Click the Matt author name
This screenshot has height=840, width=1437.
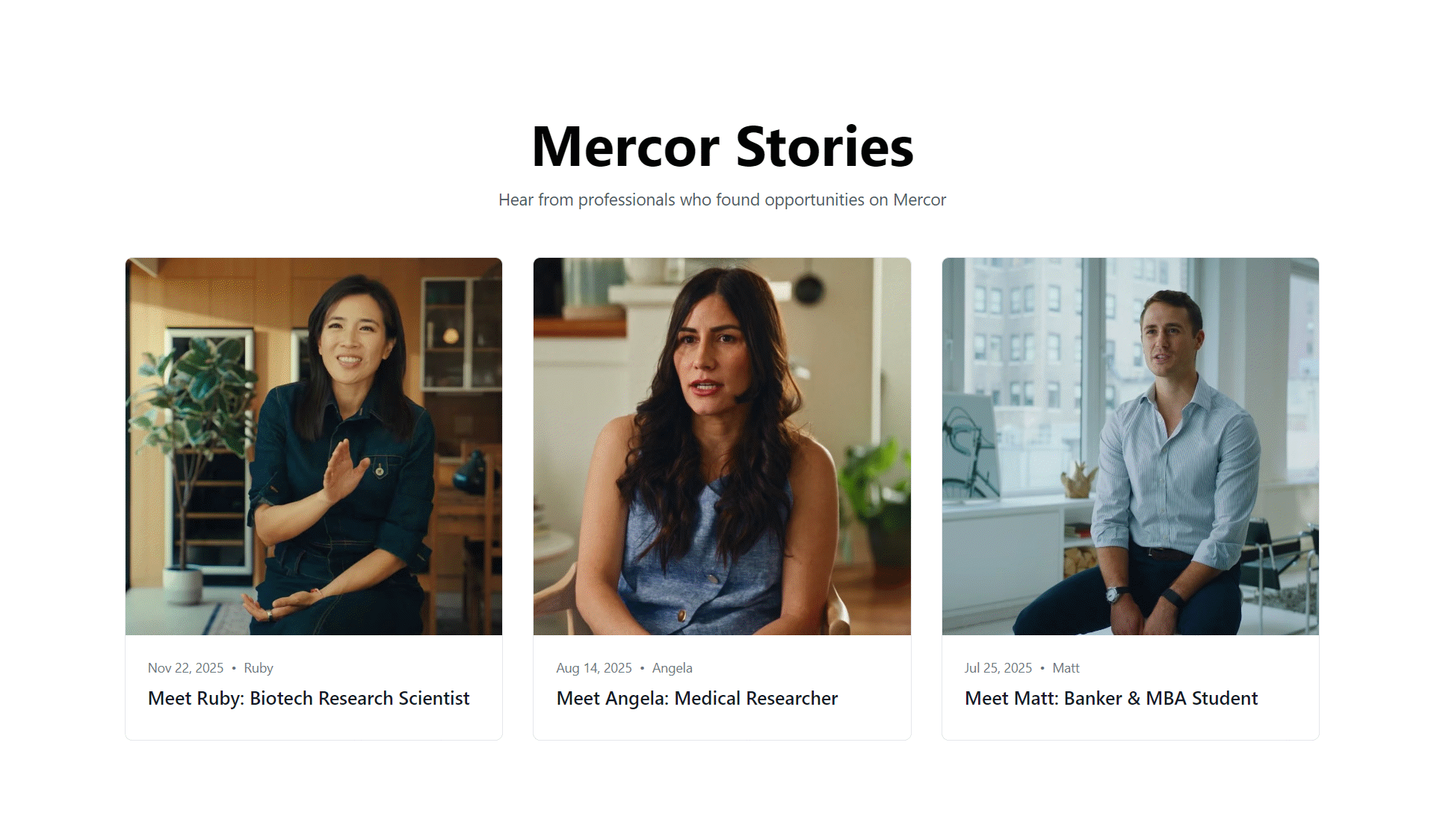click(1066, 668)
